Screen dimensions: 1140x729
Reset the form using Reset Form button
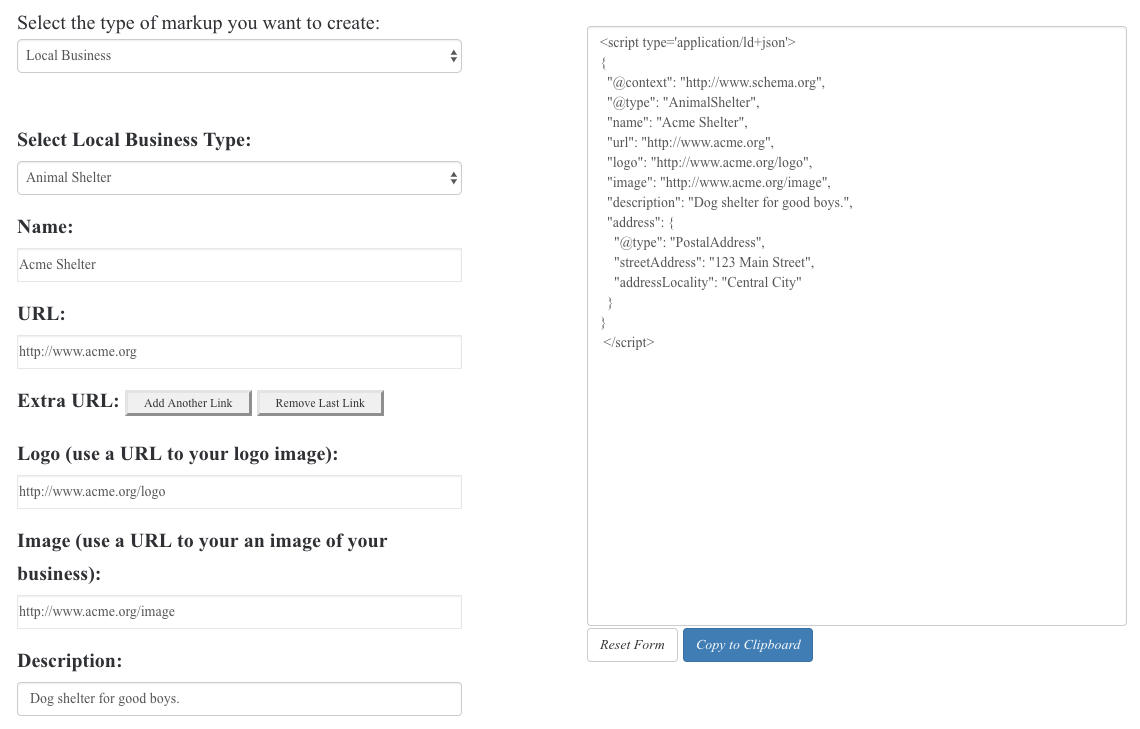pos(632,645)
